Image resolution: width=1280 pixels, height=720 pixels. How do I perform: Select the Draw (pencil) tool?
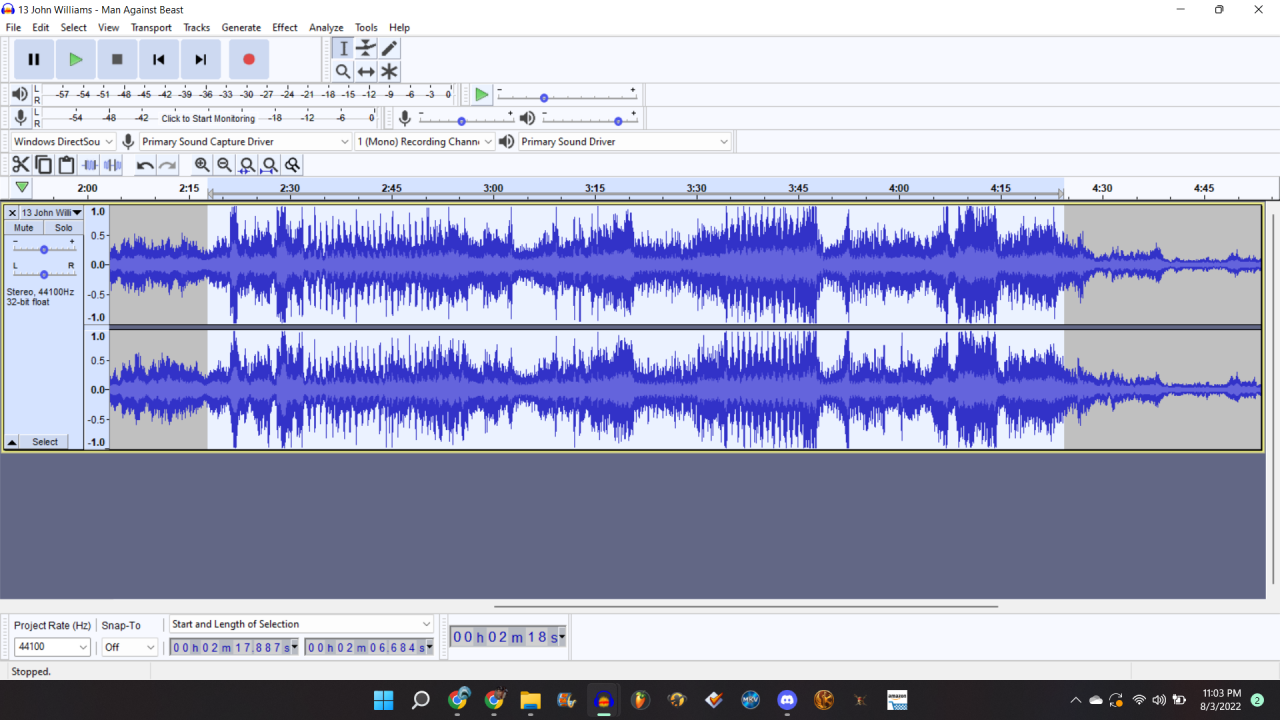click(x=389, y=49)
